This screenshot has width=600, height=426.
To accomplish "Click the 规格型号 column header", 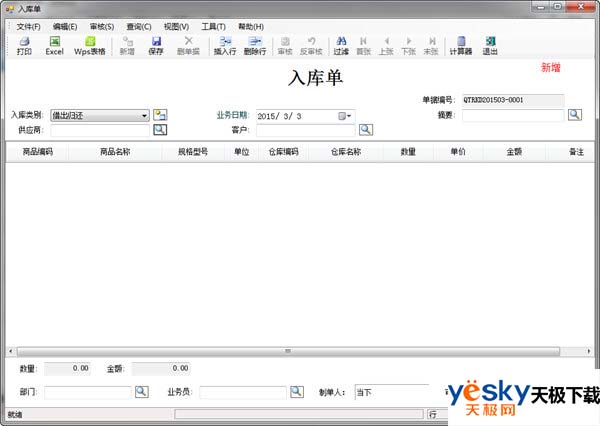I will tap(193, 152).
